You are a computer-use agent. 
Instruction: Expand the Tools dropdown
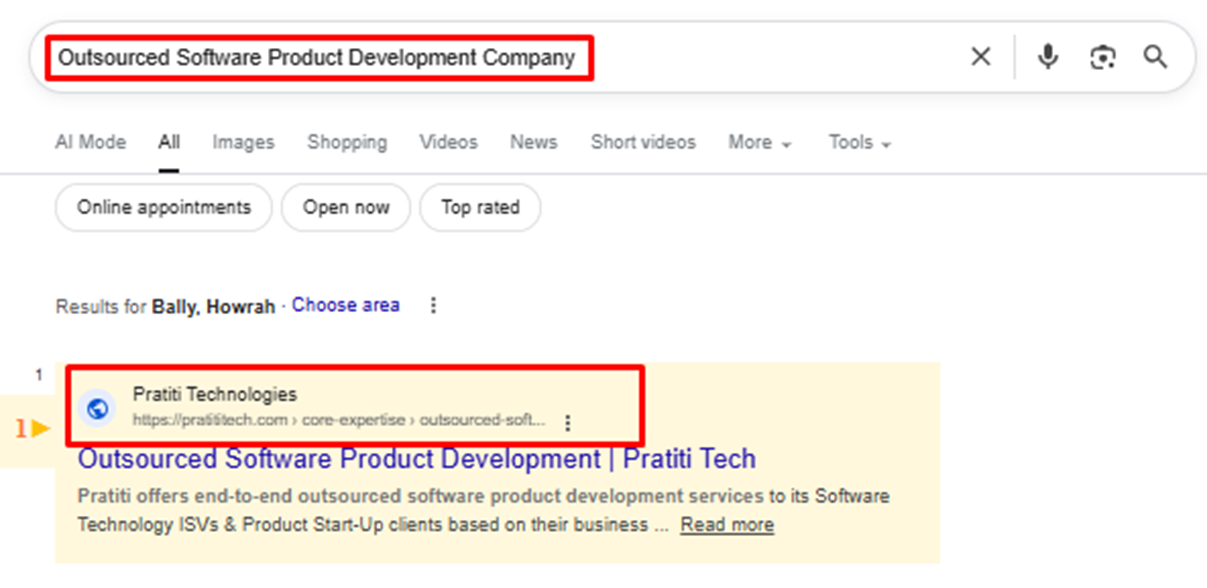[859, 143]
